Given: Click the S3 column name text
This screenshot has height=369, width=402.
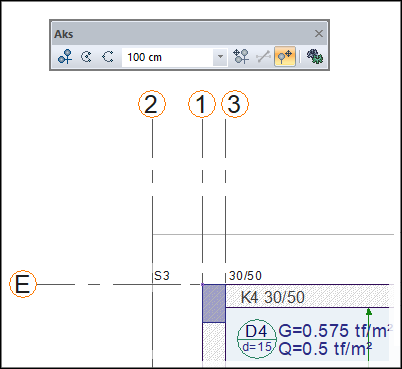Looking at the screenshot, I should click(162, 276).
